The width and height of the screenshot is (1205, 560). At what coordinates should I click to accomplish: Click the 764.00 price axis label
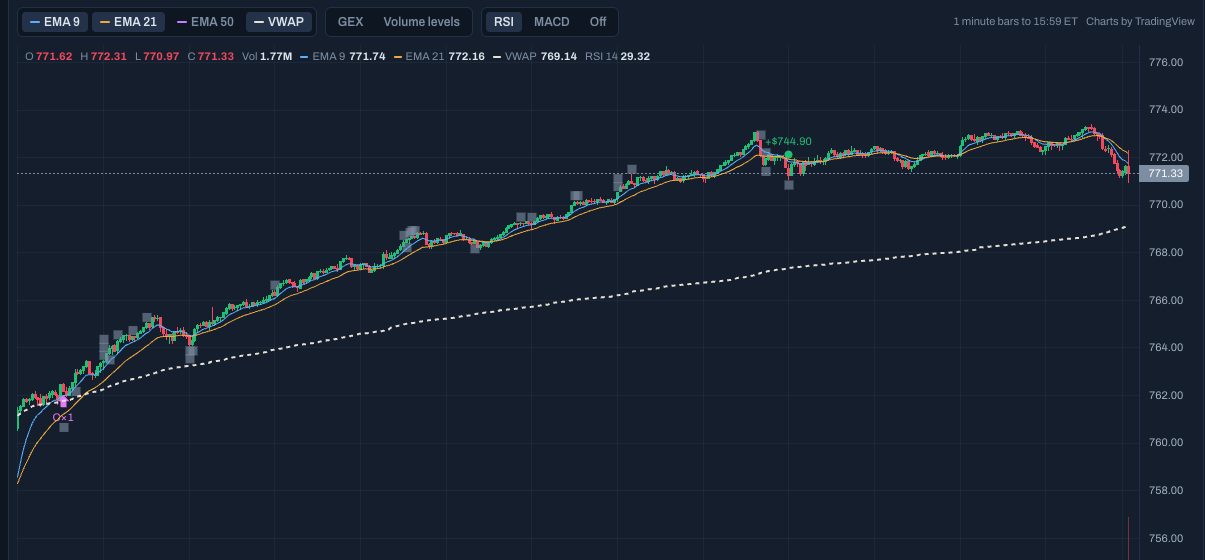[x=1166, y=347]
